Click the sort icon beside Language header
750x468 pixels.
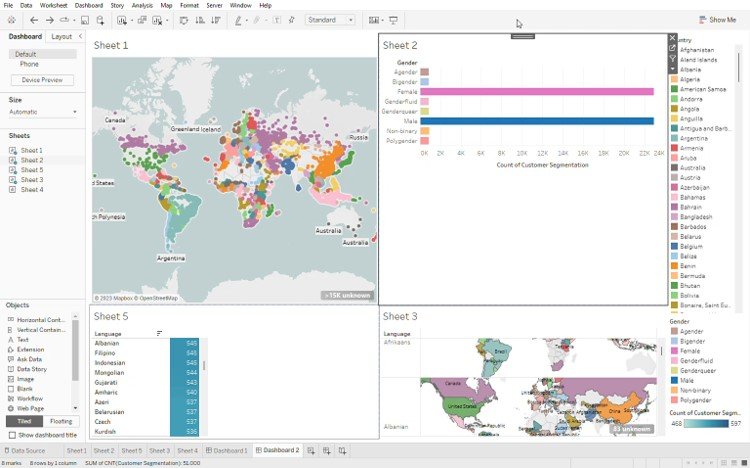tap(159, 333)
